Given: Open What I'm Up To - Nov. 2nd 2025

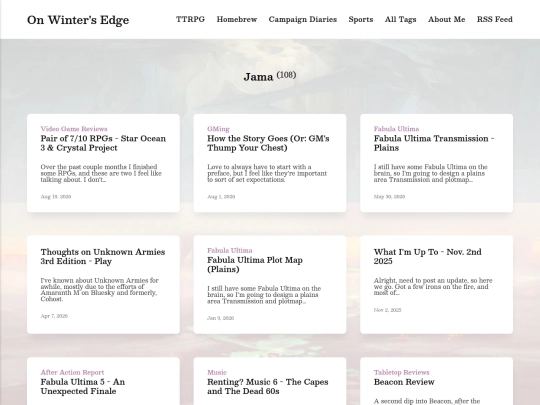Looking at the screenshot, I should tap(427, 256).
